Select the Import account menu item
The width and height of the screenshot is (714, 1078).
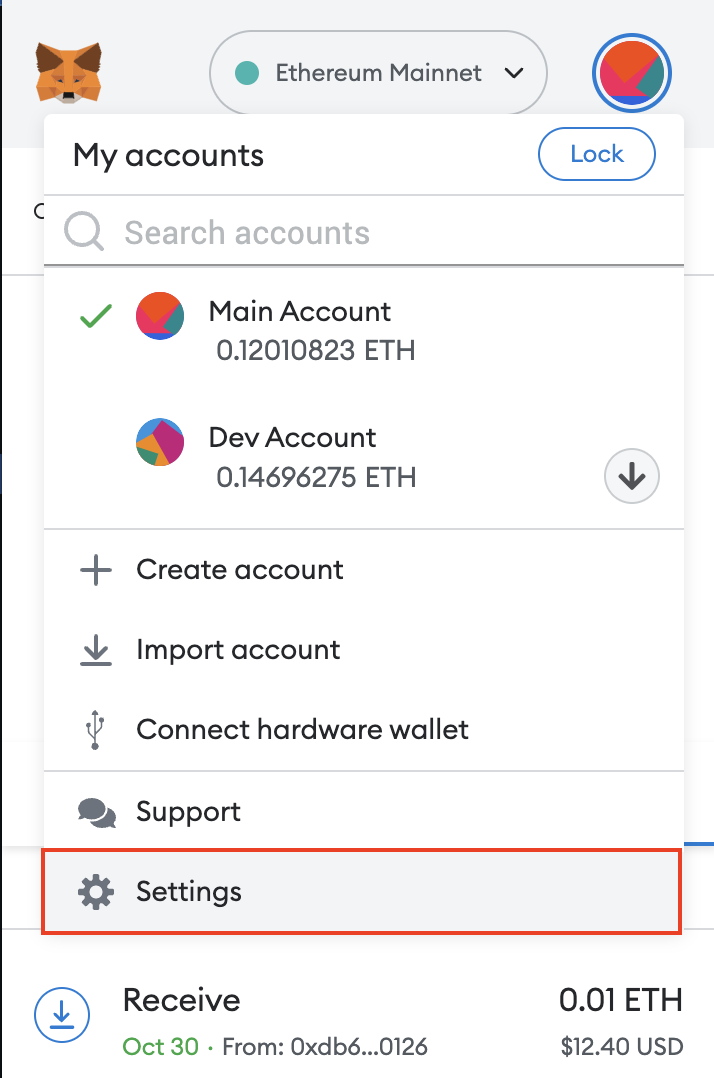238,650
